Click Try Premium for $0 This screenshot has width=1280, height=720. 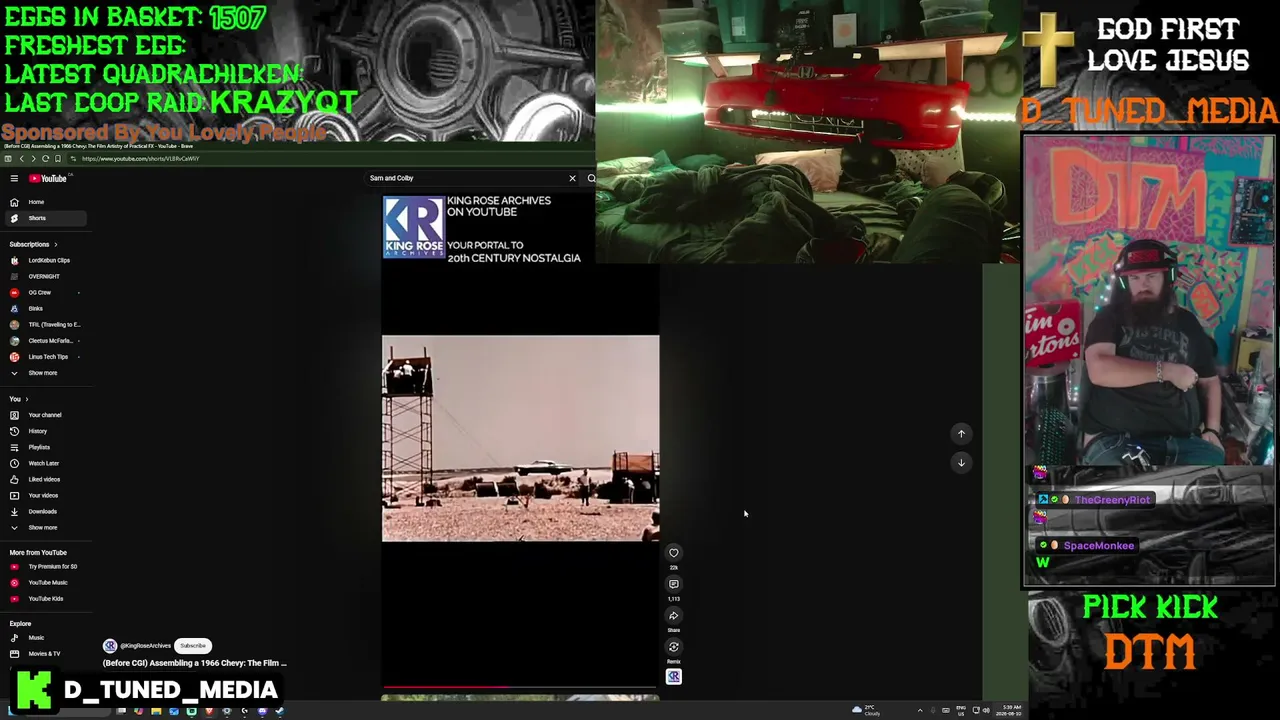46,566
